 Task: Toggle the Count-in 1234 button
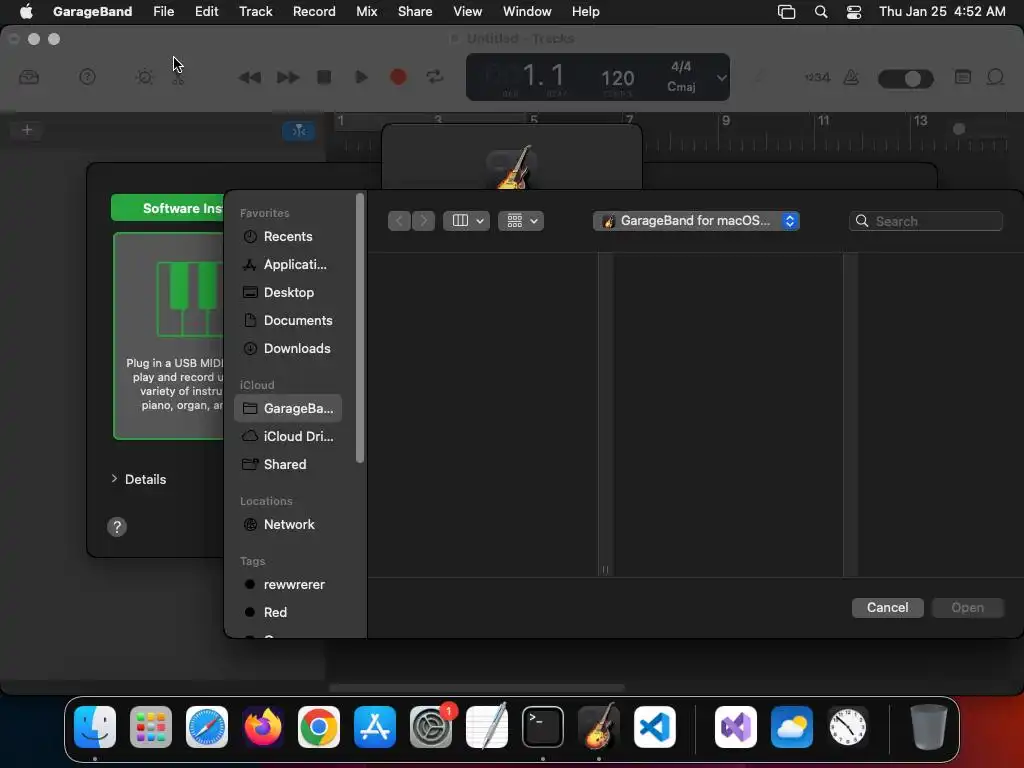[x=817, y=77]
